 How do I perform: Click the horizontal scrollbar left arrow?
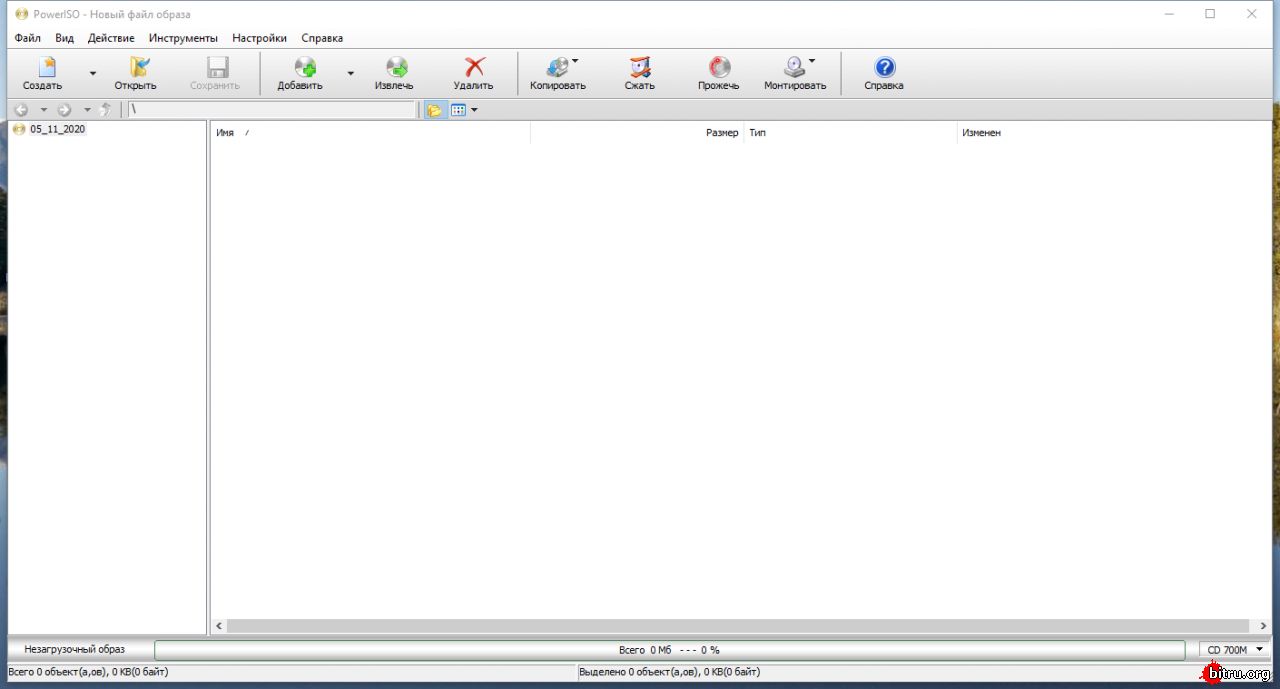pyautogui.click(x=220, y=626)
